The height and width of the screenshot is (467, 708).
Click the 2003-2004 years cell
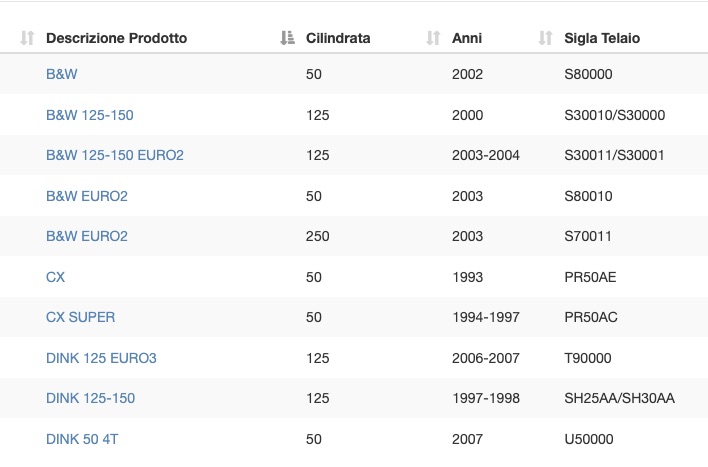tap(486, 155)
